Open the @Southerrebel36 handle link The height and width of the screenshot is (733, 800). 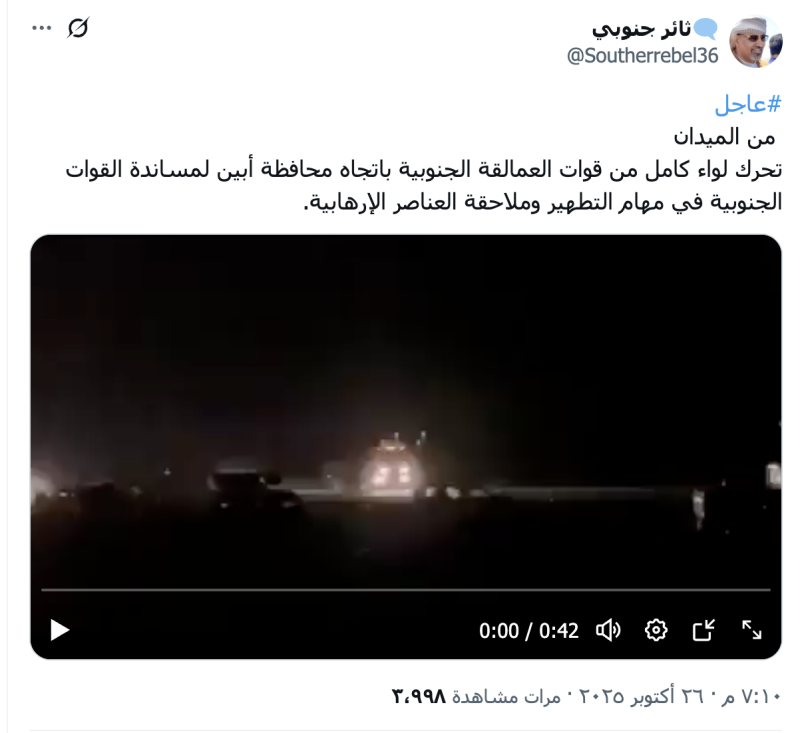click(x=642, y=56)
